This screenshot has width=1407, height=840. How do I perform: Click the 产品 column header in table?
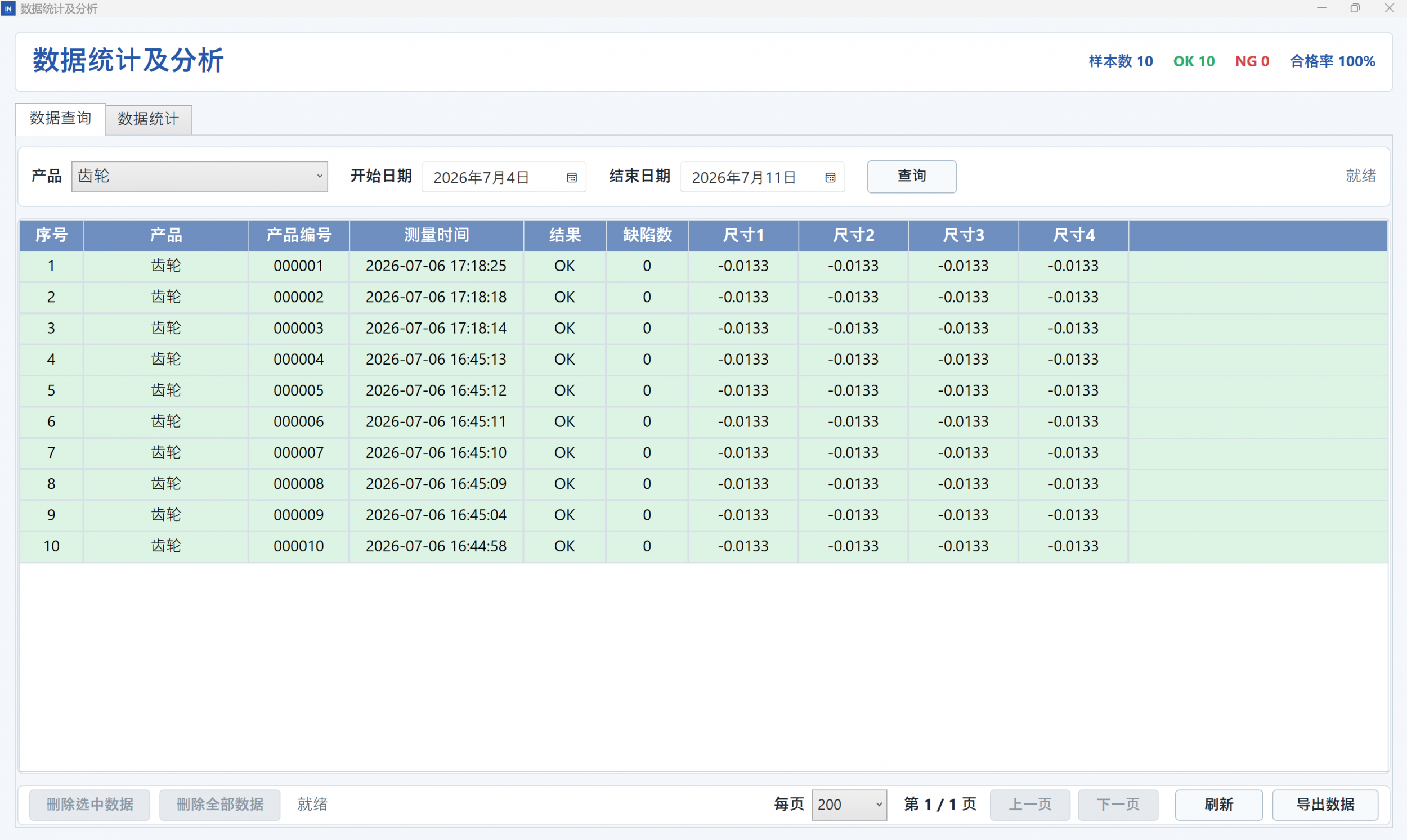166,236
